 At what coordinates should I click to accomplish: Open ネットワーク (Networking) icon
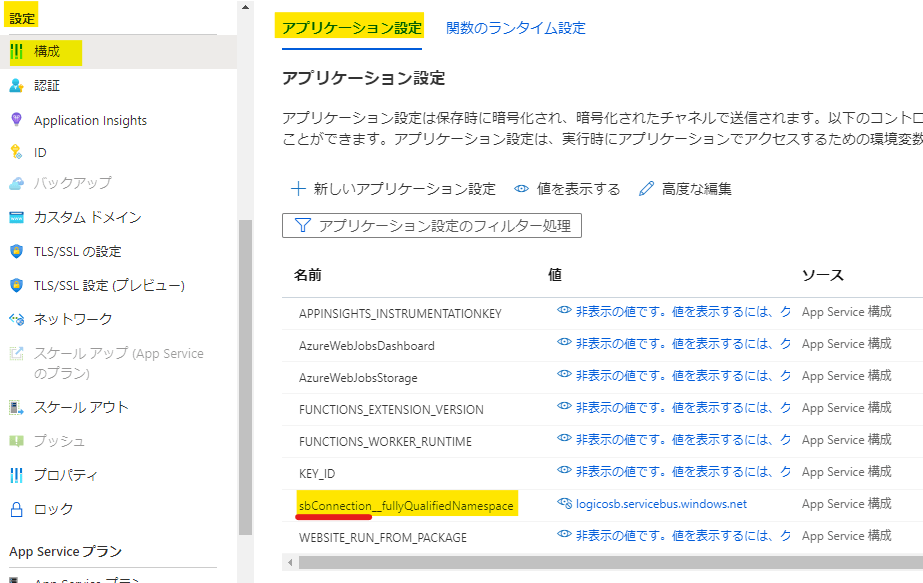(16, 319)
